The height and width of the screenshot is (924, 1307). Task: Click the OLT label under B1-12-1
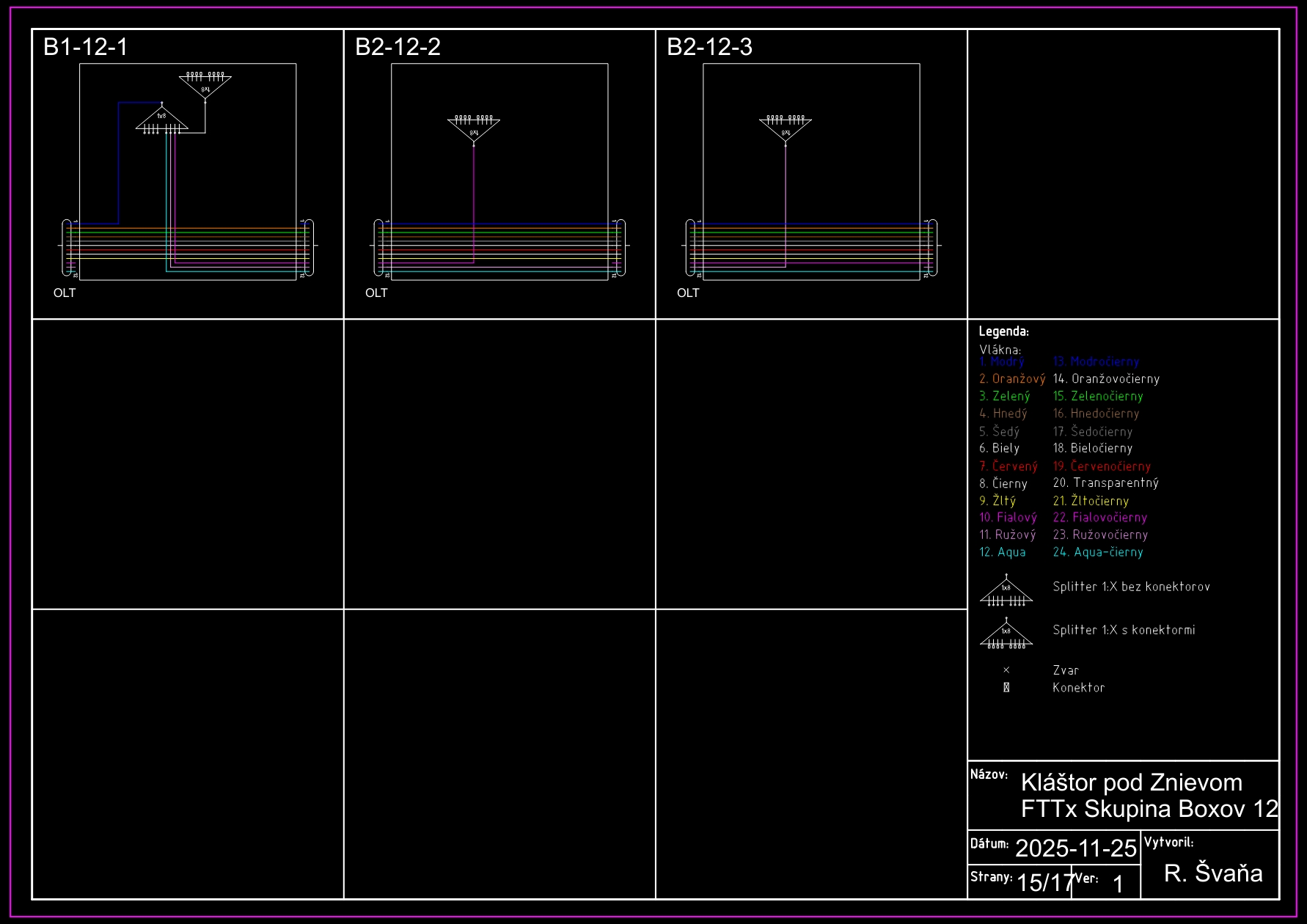click(x=65, y=293)
